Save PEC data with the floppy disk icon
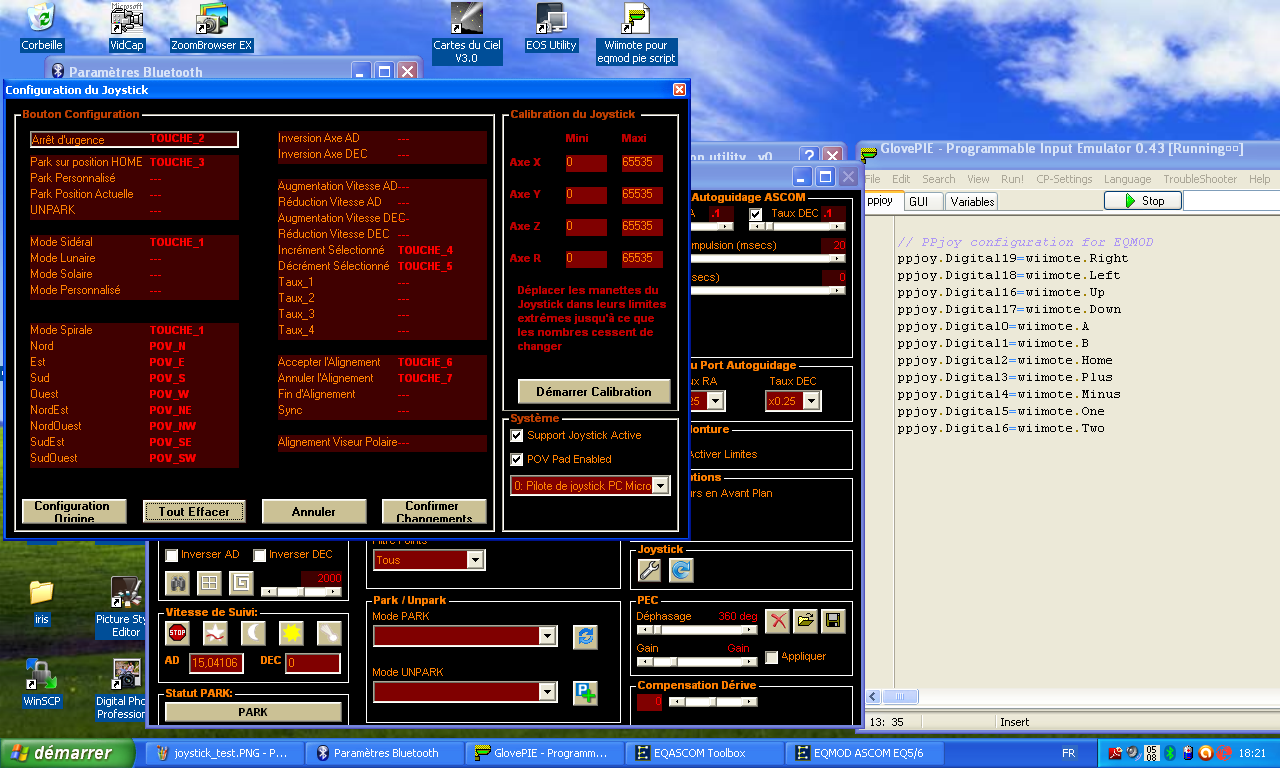The height and width of the screenshot is (768, 1280). click(x=833, y=621)
